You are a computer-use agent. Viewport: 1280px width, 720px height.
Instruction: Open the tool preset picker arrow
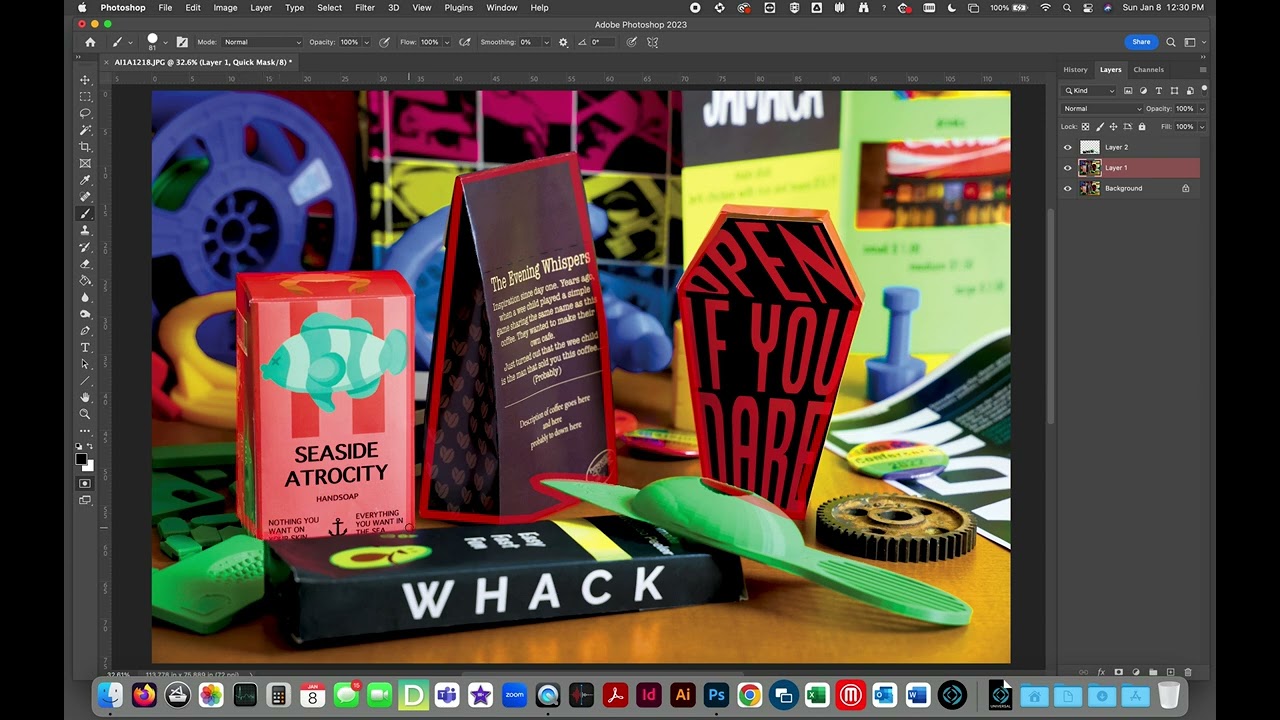(130, 42)
